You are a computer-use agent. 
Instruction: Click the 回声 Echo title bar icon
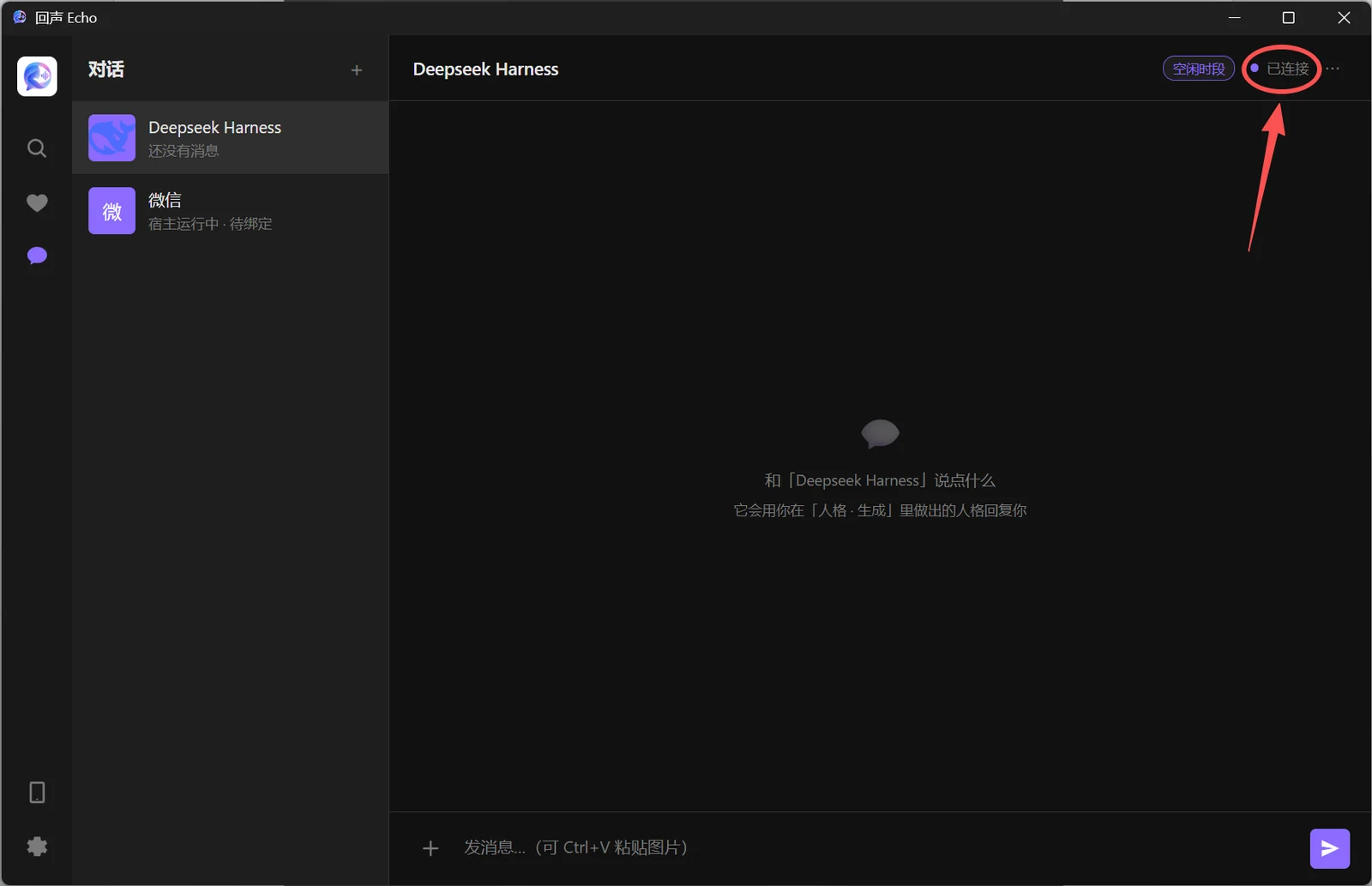20,17
